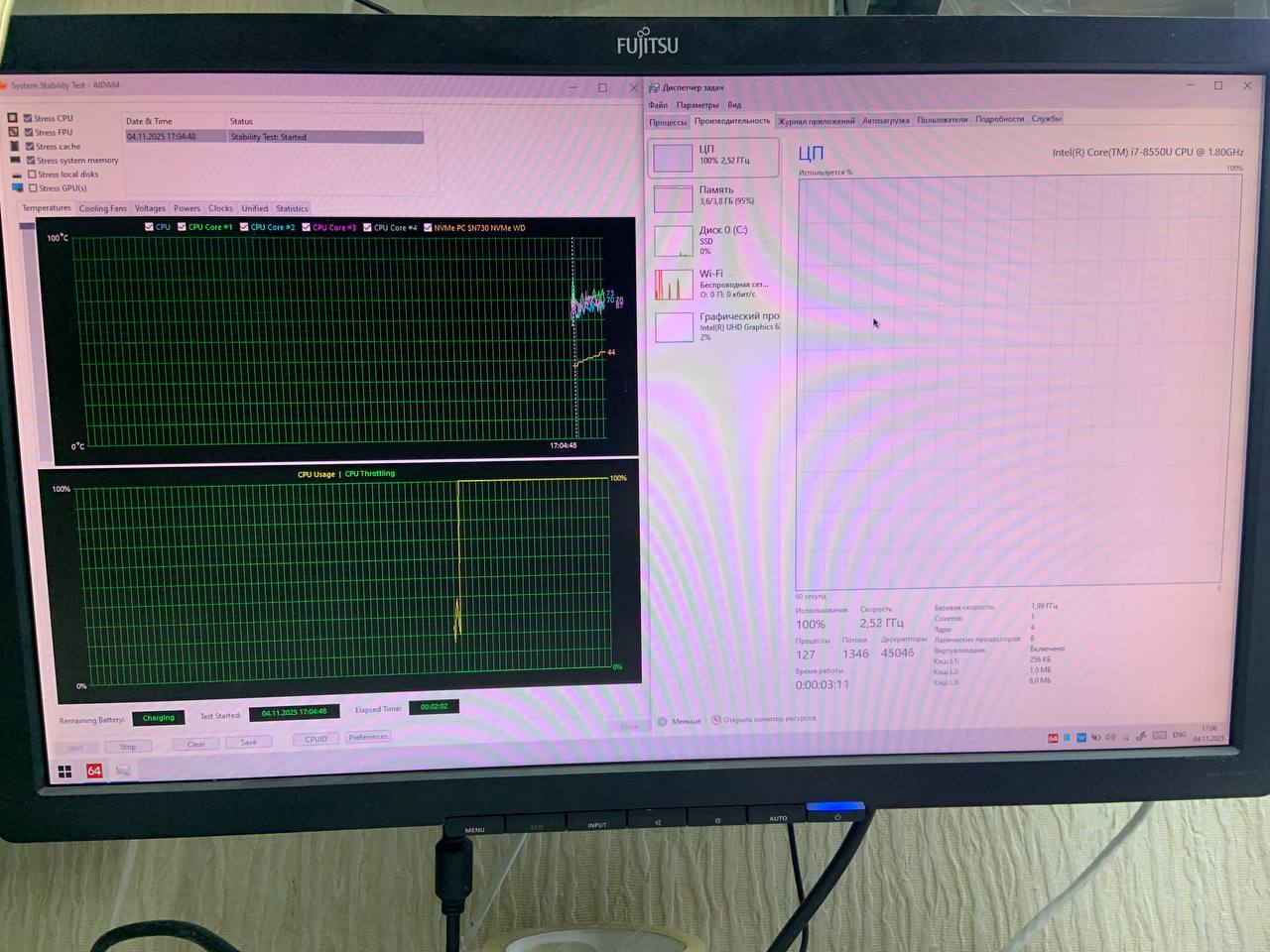This screenshot has height=952, width=1270.
Task: Select the Диск 0 (C:) performance item
Action: 714,240
